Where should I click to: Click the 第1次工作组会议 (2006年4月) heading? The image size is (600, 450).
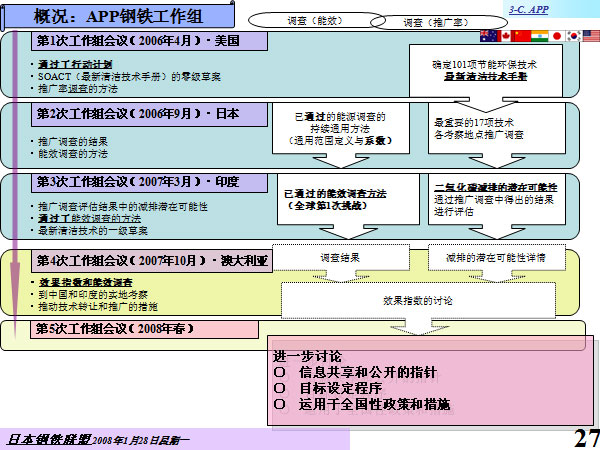(x=150, y=42)
